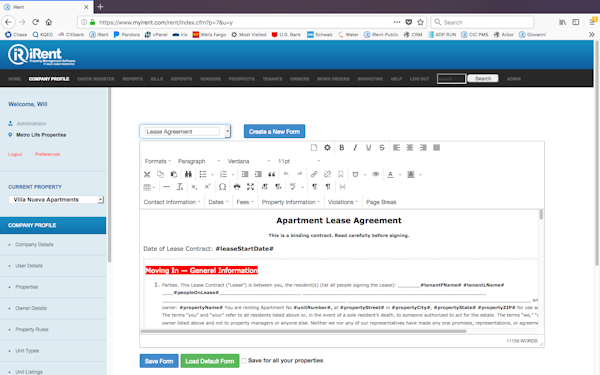
Task: Insert an anchor bookmark
Action: click(x=341, y=174)
